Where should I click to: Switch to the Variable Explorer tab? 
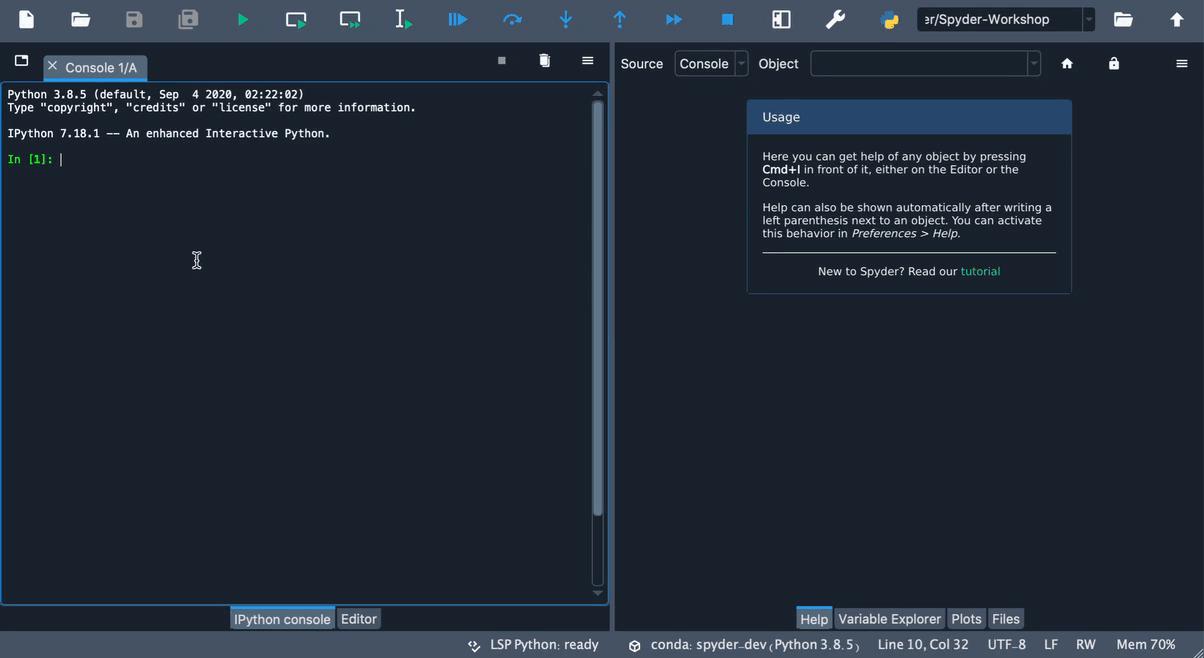[x=889, y=618]
